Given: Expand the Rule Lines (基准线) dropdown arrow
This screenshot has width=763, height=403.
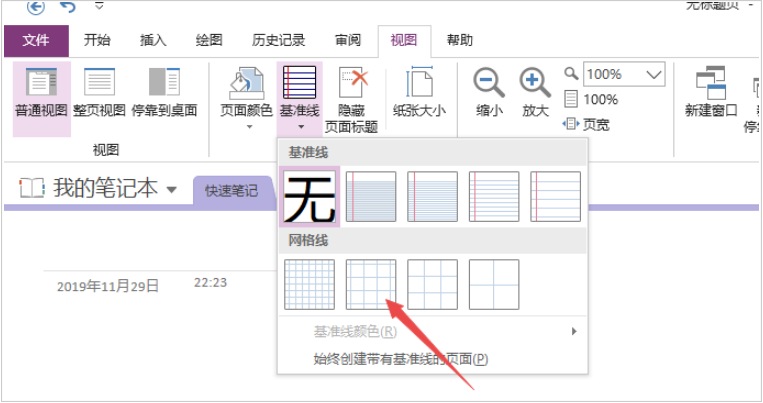Looking at the screenshot, I should (x=299, y=128).
